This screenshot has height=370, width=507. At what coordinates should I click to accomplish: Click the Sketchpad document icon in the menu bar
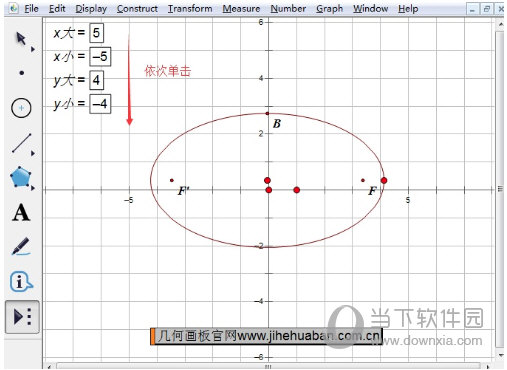coord(13,8)
